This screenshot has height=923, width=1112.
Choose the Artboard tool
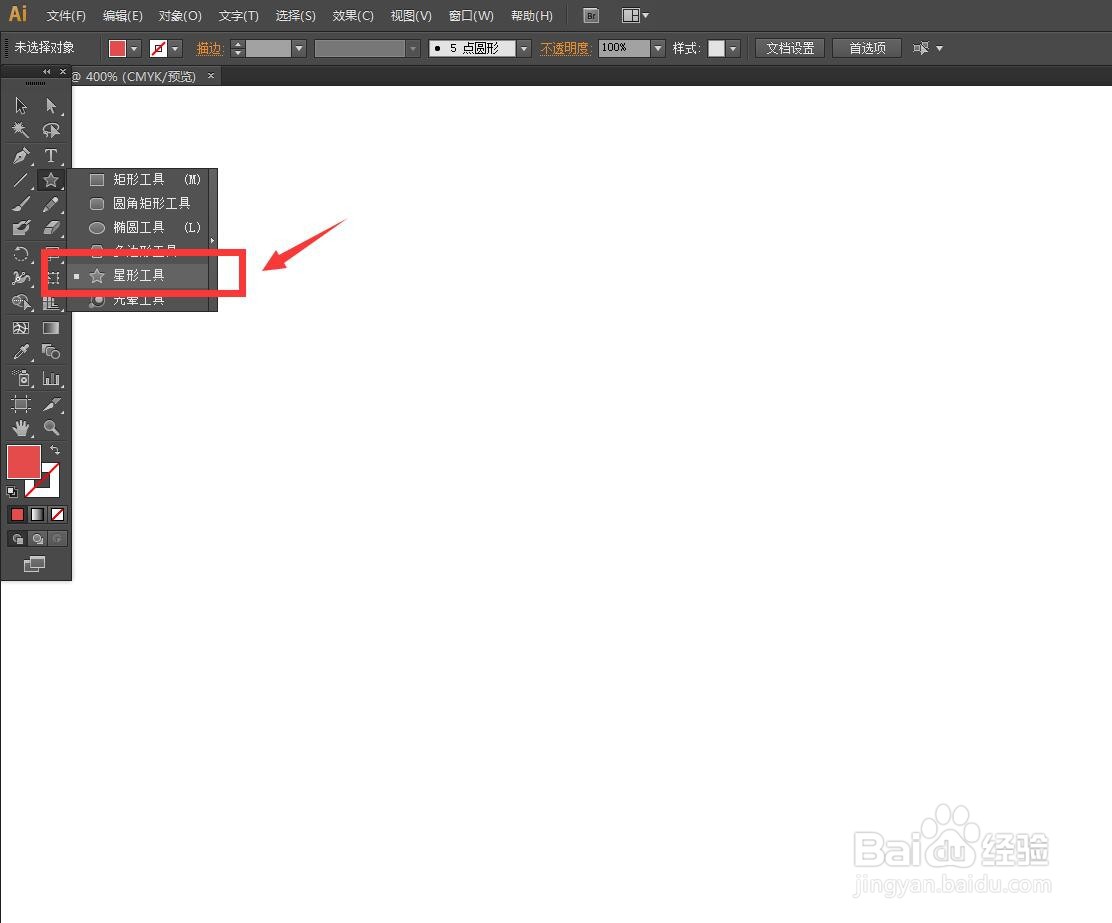(21, 404)
